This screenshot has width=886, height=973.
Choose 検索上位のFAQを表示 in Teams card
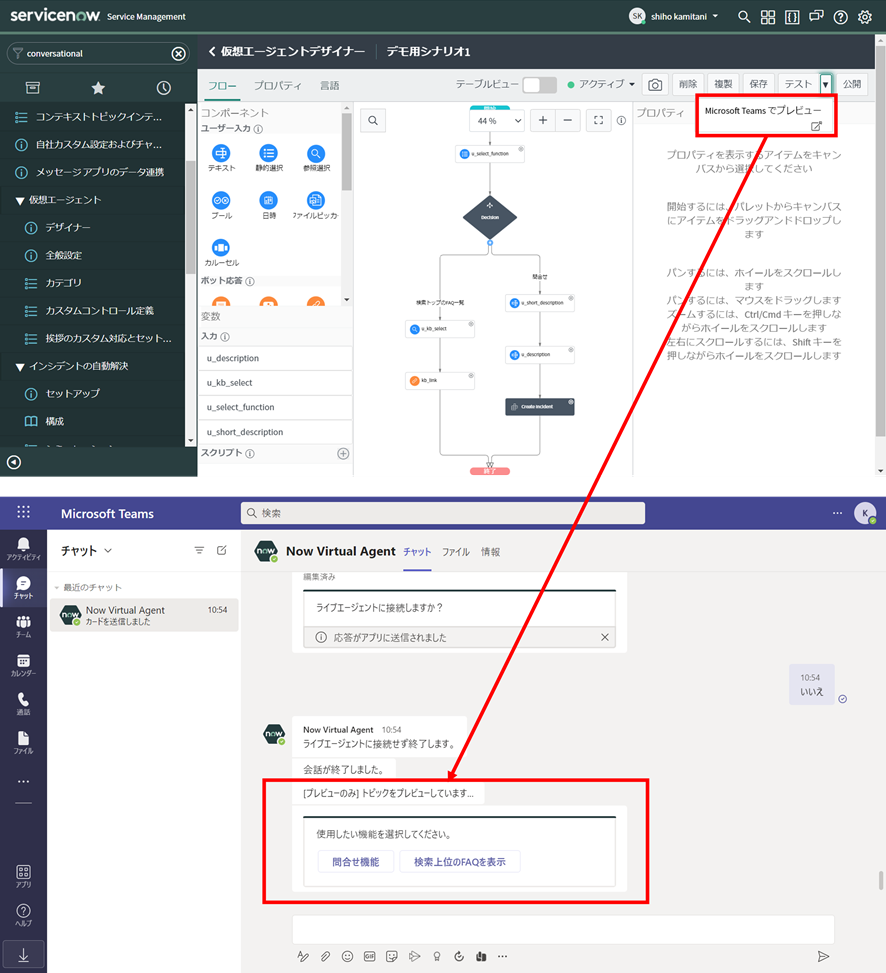tap(460, 862)
